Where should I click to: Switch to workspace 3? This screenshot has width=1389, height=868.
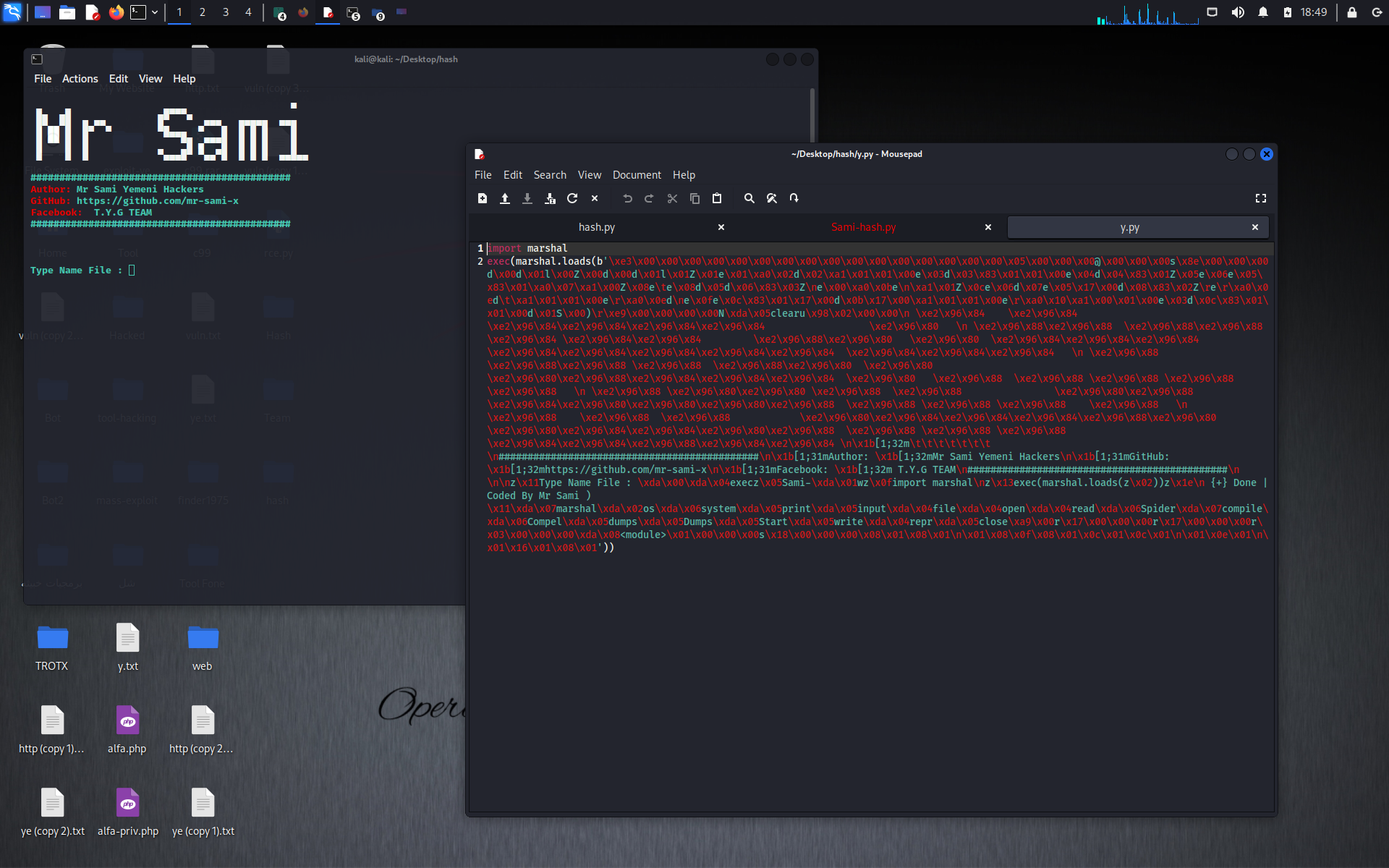[226, 12]
